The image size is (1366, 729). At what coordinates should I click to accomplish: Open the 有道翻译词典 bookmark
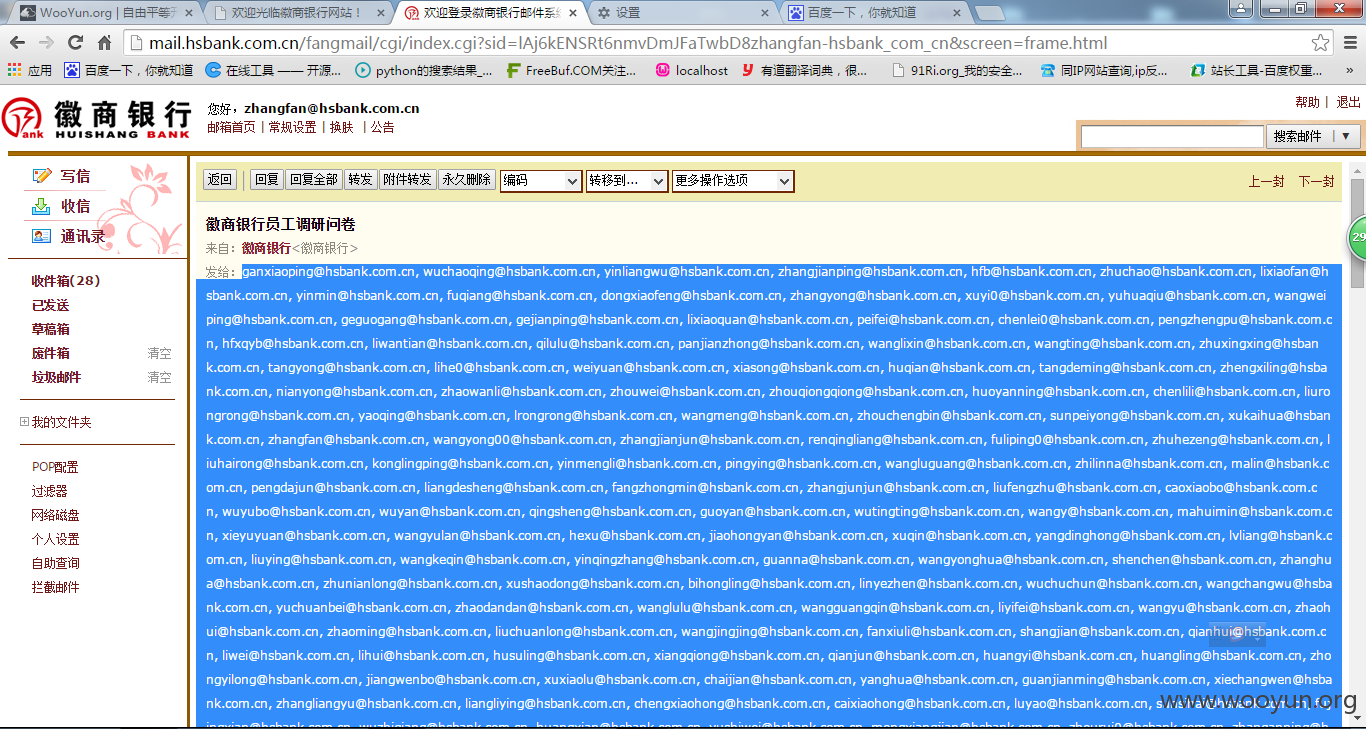(805, 71)
